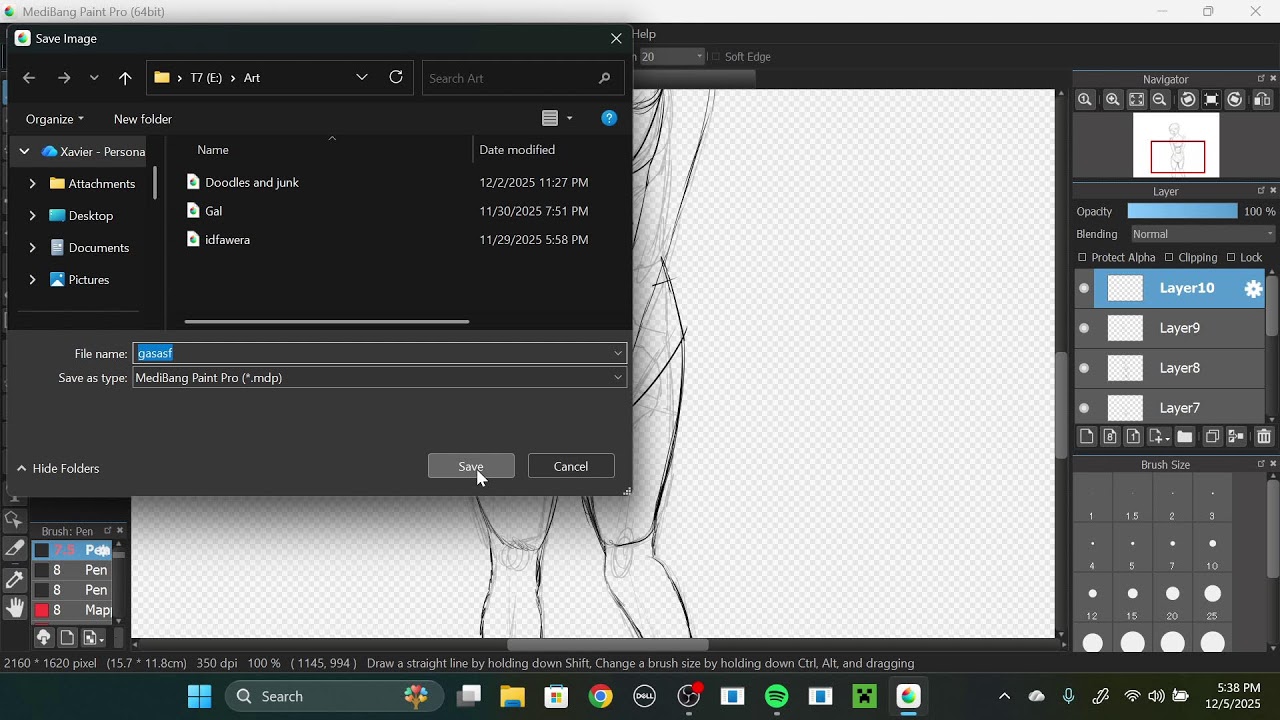Duplicate the current layer
Screen dimensions: 1280x720
1212,437
